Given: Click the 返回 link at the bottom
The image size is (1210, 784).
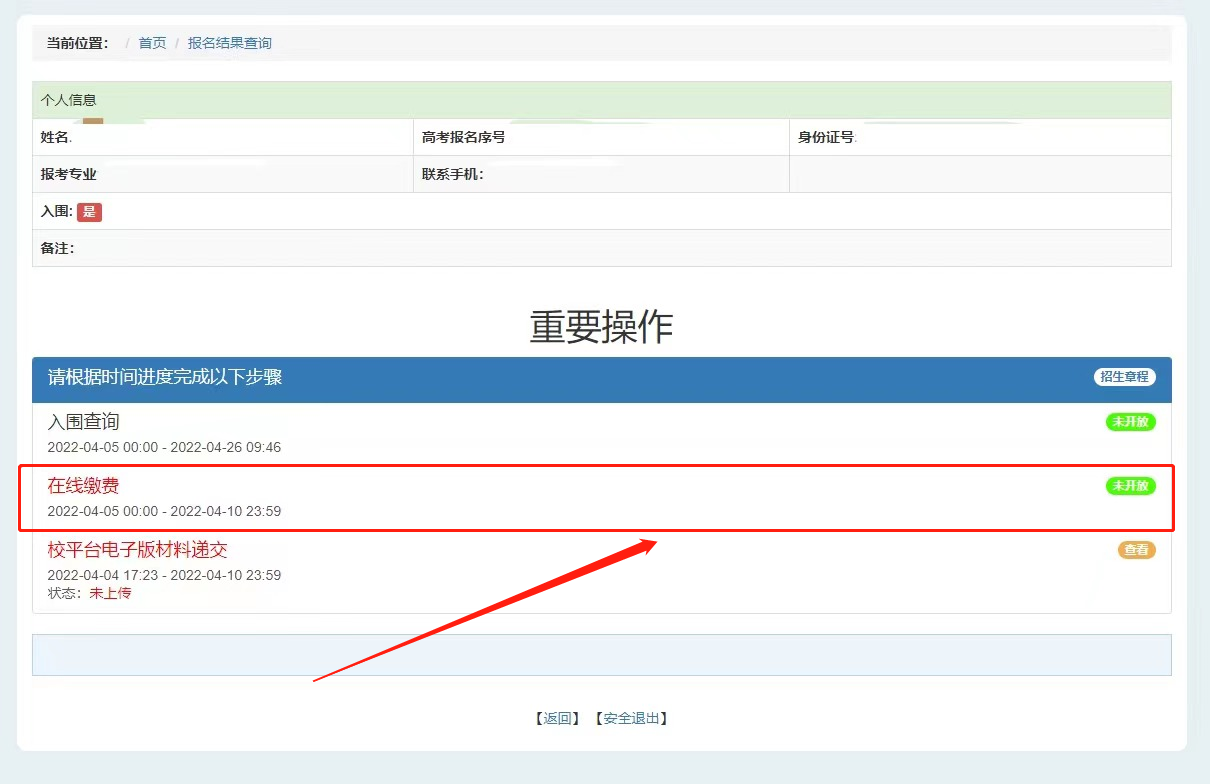Looking at the screenshot, I should click(556, 718).
